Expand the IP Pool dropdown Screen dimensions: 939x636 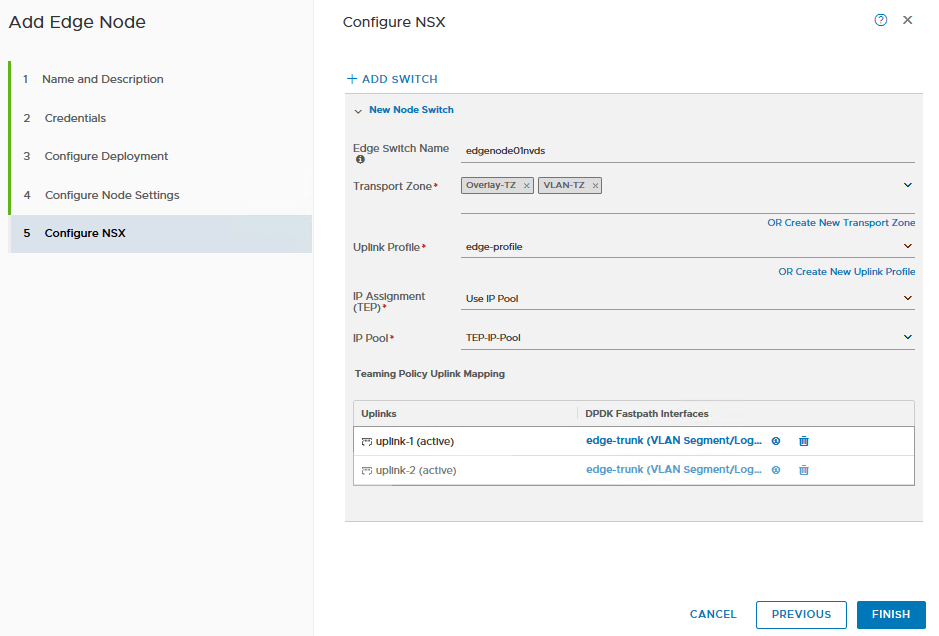tap(908, 337)
